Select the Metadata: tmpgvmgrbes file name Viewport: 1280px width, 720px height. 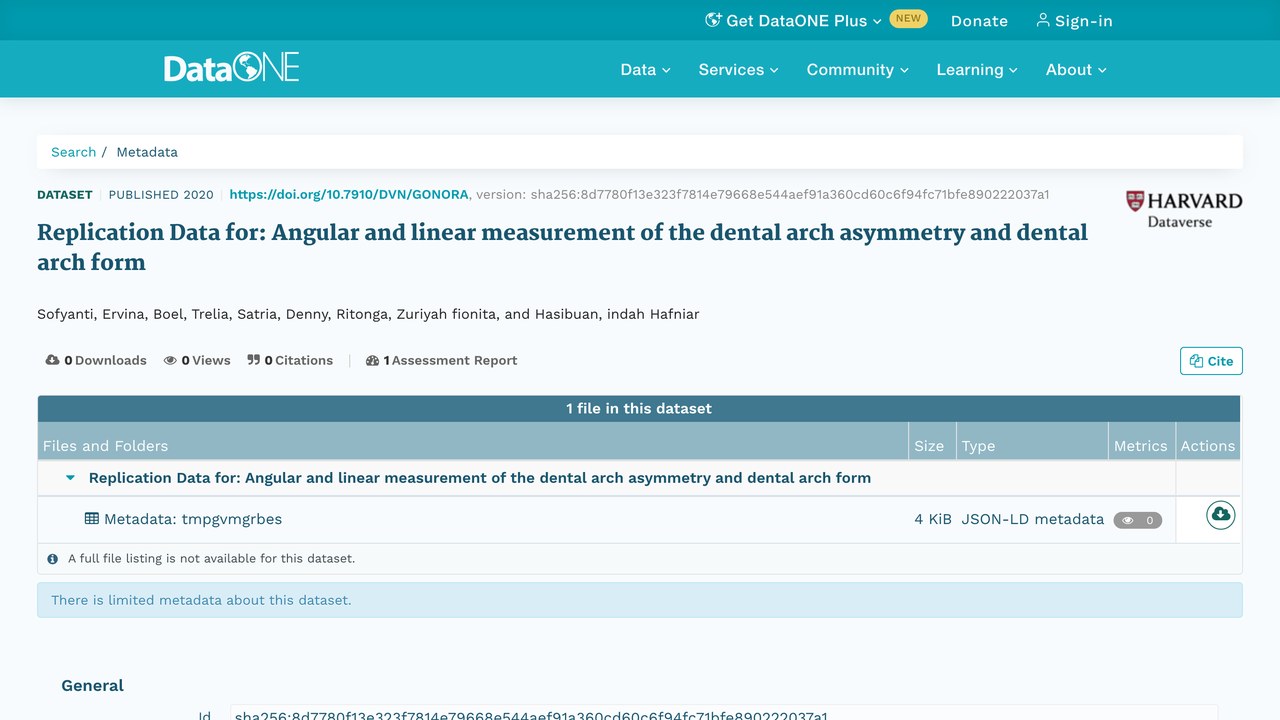(193, 519)
